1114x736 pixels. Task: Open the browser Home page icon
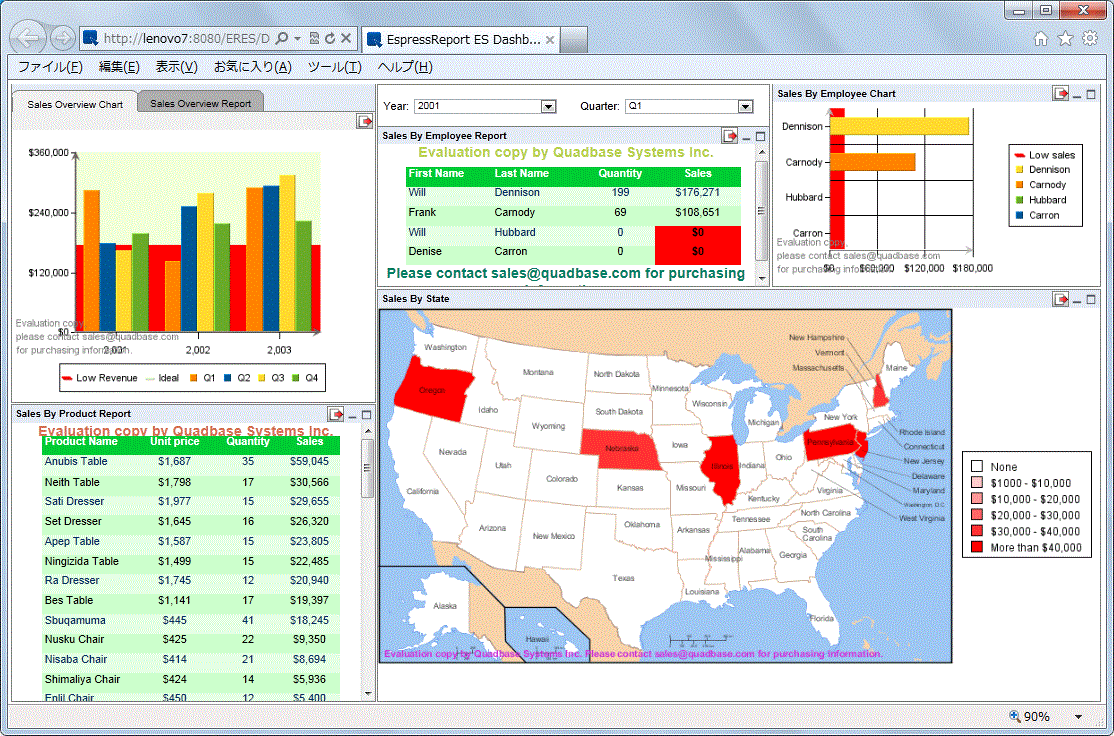1041,38
